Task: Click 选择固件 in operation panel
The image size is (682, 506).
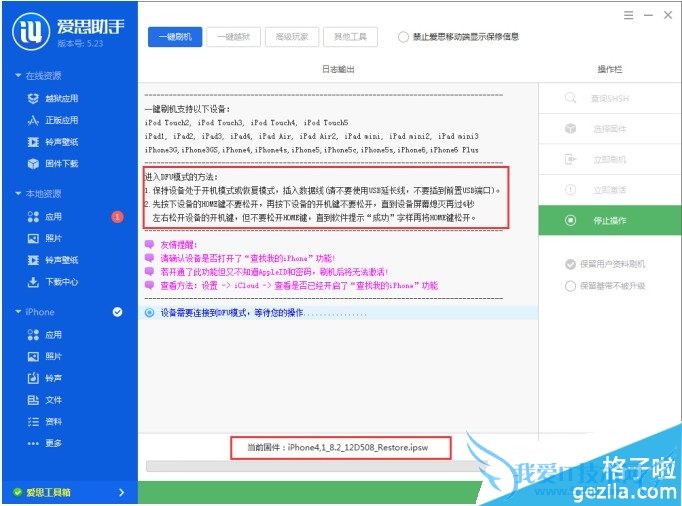Action: click(610, 129)
